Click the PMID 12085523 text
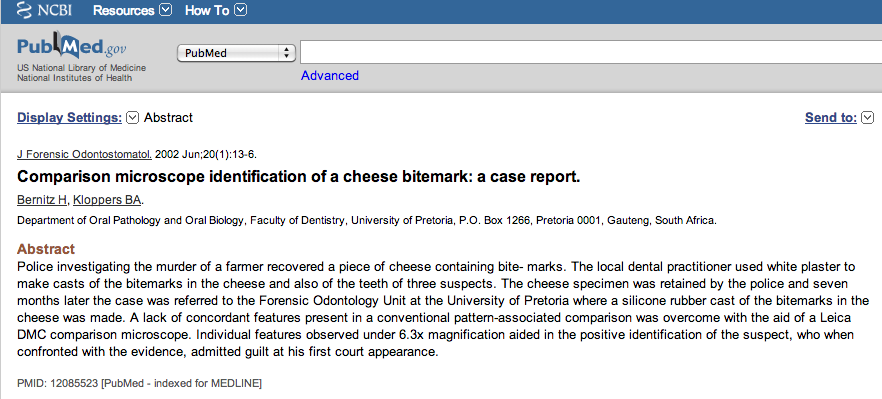882x399 pixels. [139, 384]
